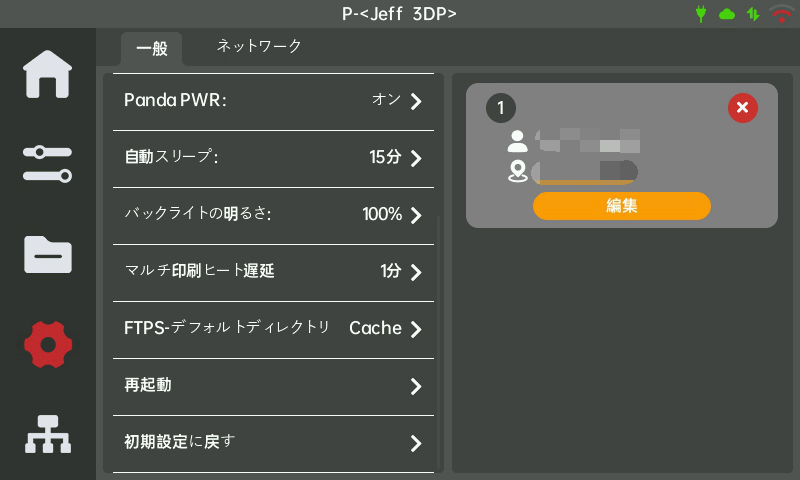Select the red gear settings icon
The image size is (800, 480).
(x=47, y=344)
